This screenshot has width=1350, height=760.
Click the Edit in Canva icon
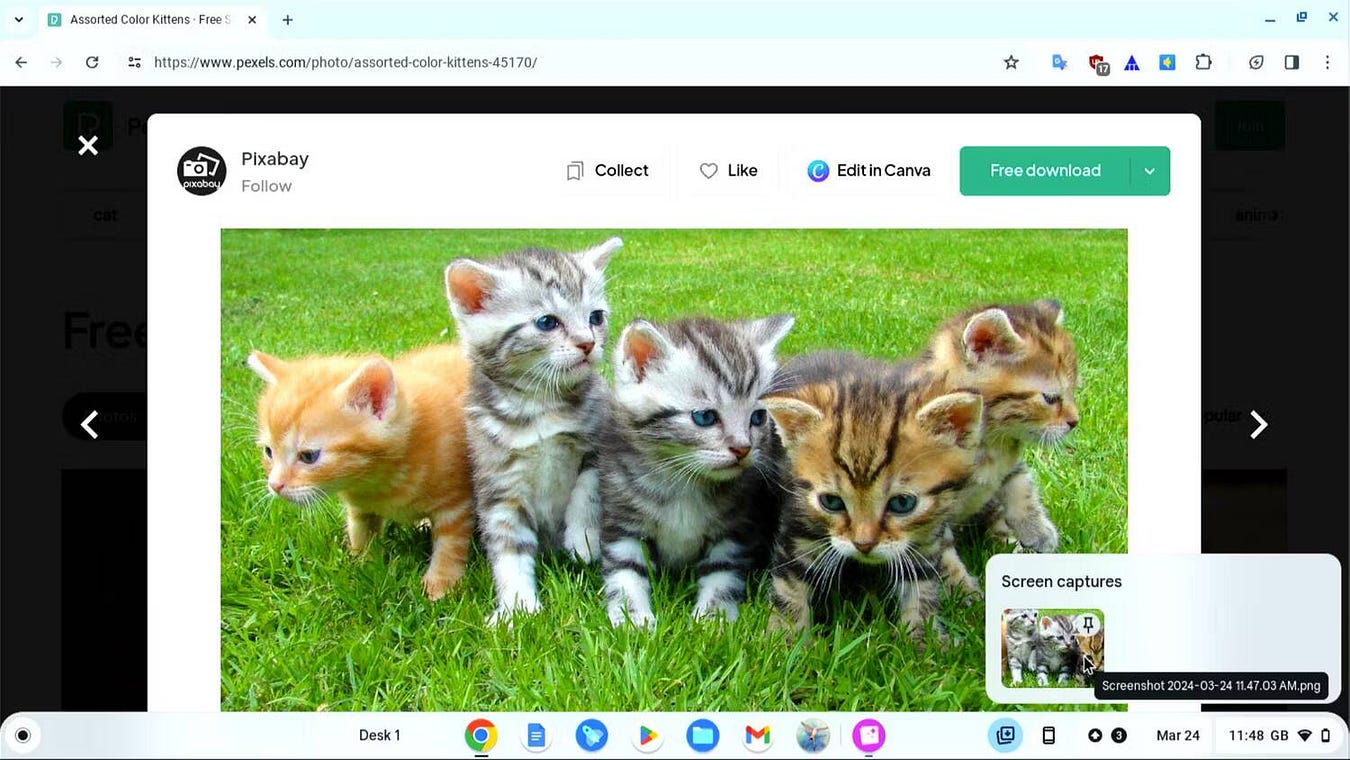(818, 170)
